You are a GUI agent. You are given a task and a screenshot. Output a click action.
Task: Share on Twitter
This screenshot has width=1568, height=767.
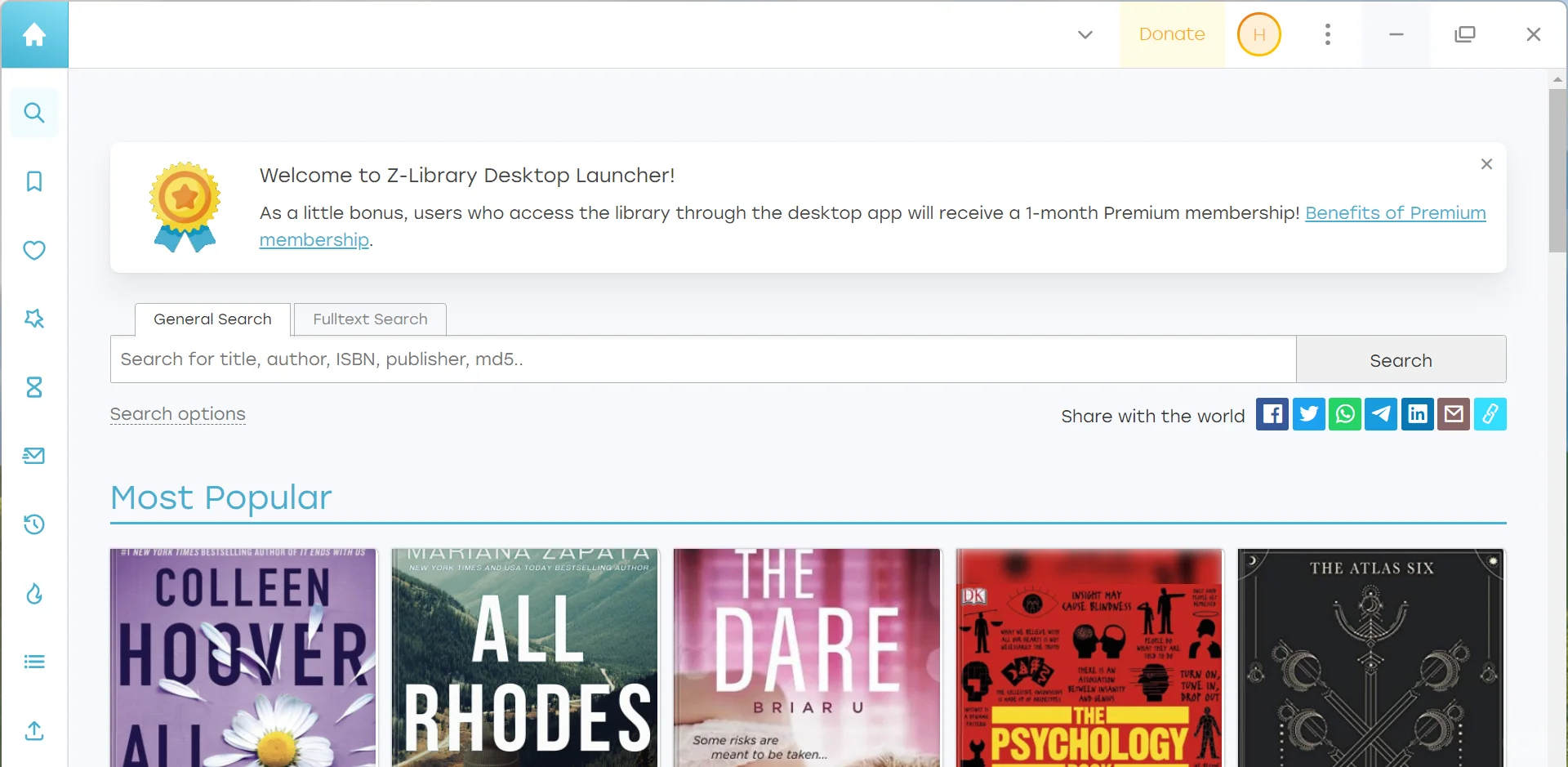click(x=1309, y=414)
